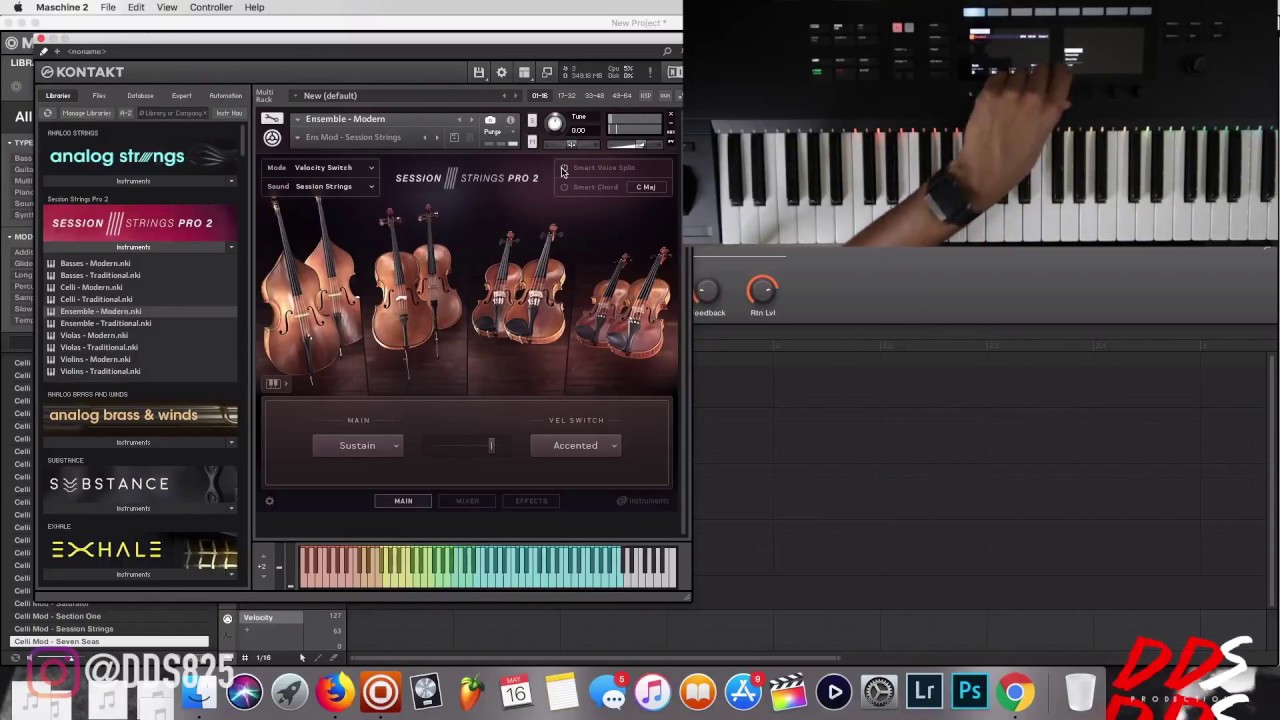This screenshot has width=1280, height=720.
Task: Open the Vel Switch Accented dropdown
Action: 575,446
